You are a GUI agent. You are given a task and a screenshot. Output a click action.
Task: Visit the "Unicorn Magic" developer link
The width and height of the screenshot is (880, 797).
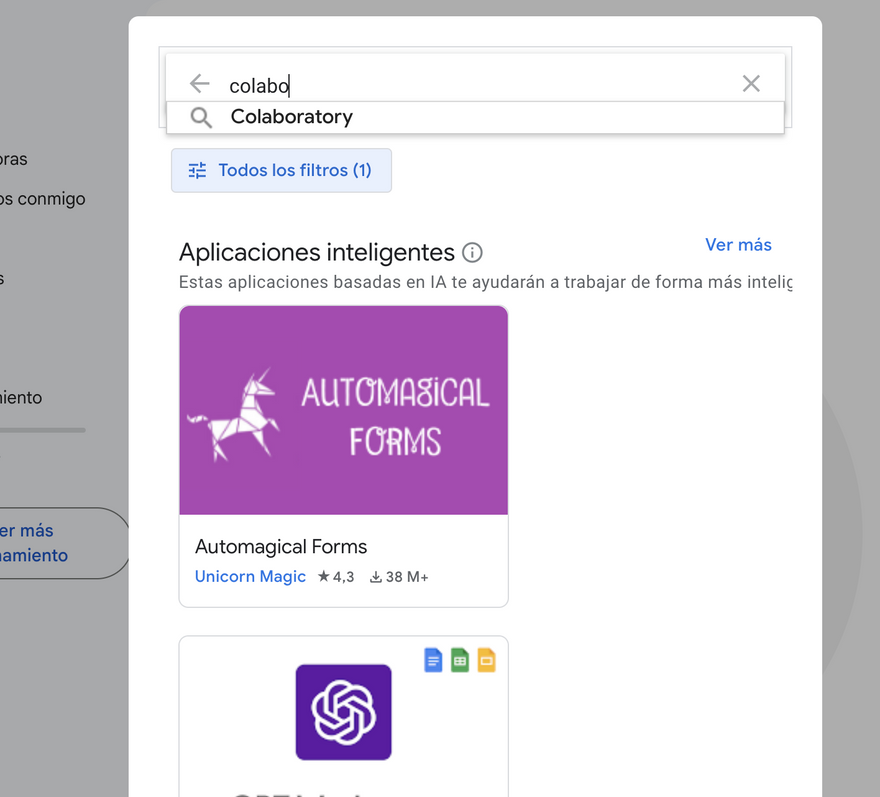[250, 576]
